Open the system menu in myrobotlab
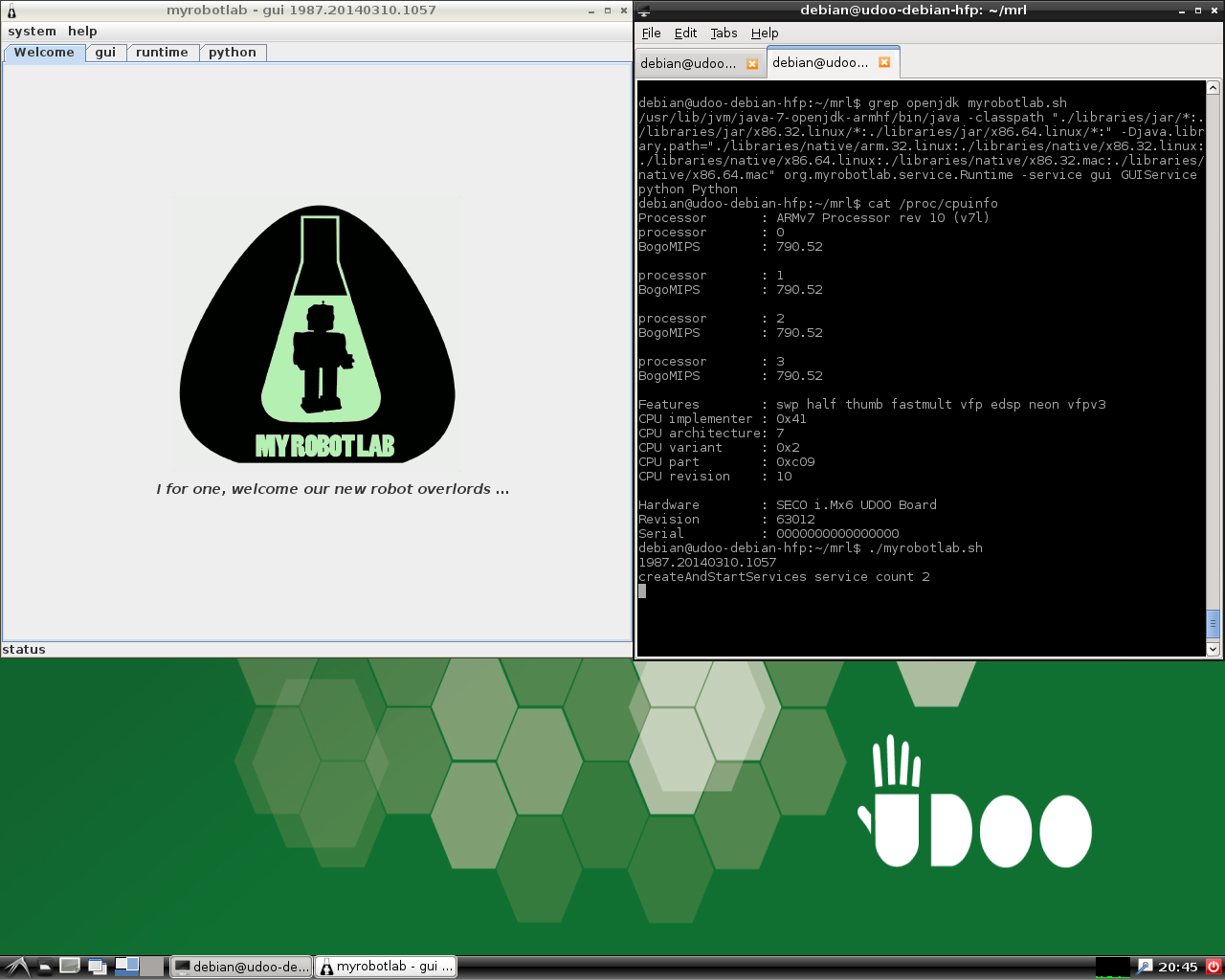 click(x=32, y=32)
